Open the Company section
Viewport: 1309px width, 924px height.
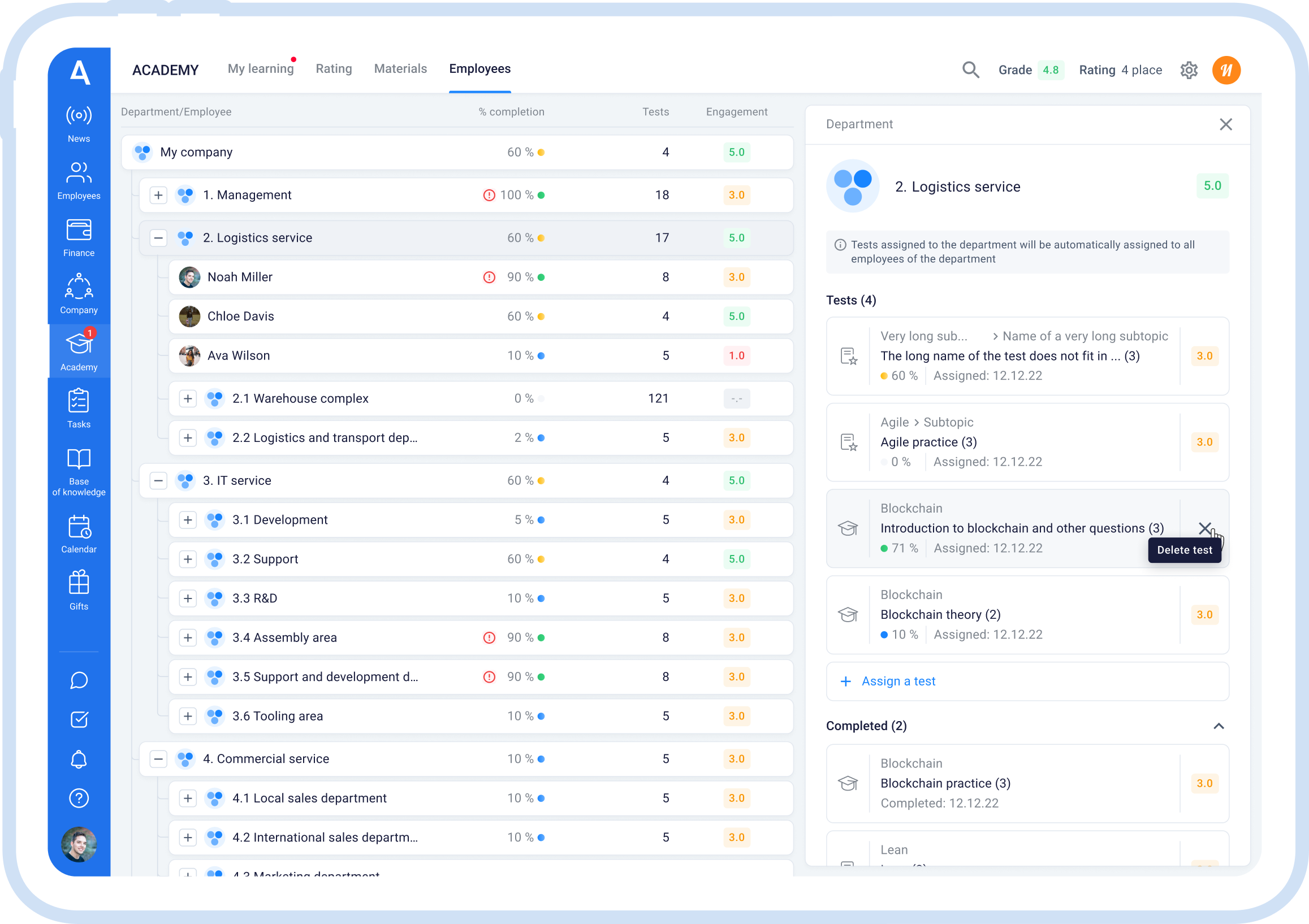point(78,293)
